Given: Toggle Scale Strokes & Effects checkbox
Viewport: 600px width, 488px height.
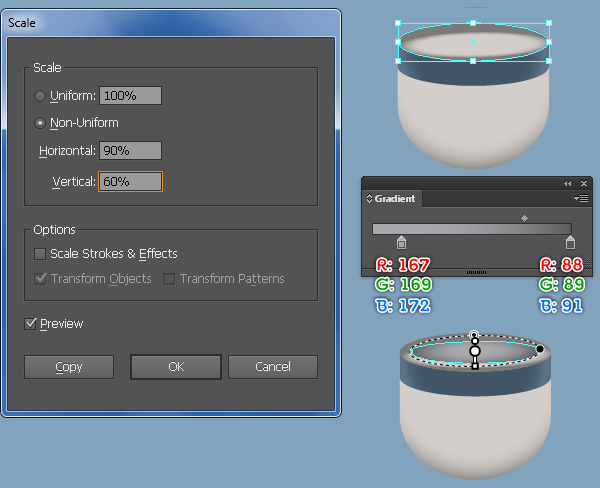Looking at the screenshot, I should pos(40,254).
